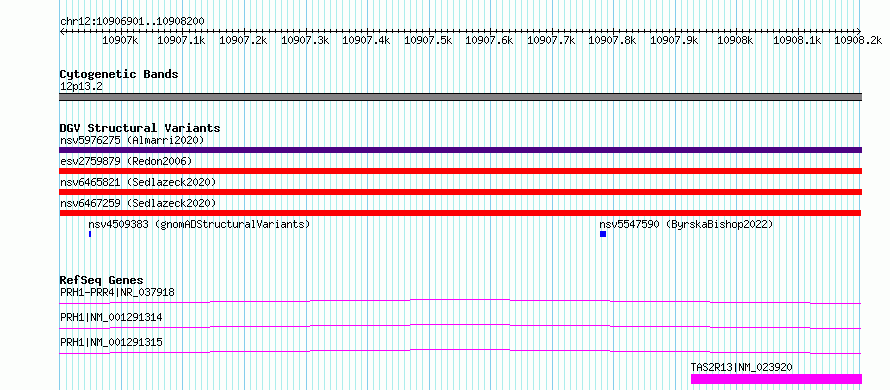Select the PRH1 NM_001291315 intron line
This screenshot has height=390, width=890.
click(x=460, y=351)
